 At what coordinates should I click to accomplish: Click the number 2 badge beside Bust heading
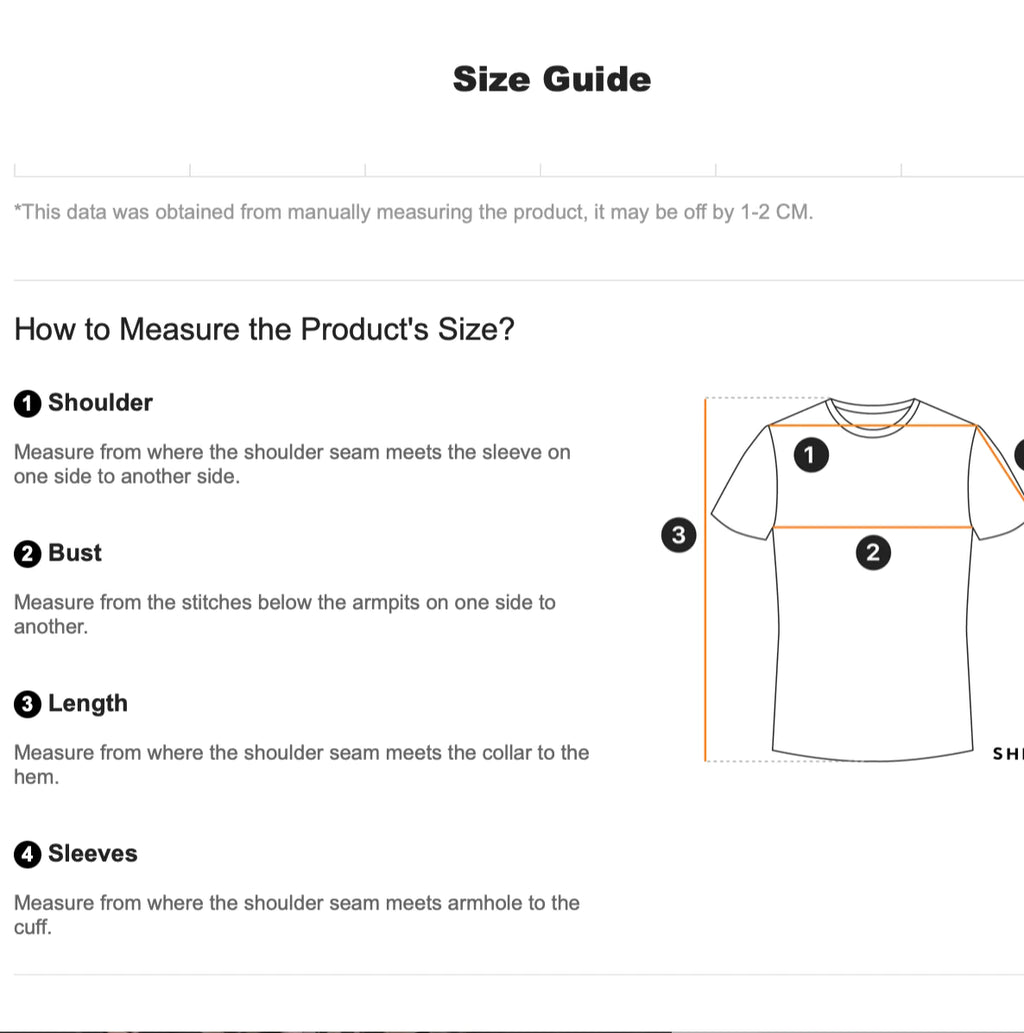click(x=27, y=554)
